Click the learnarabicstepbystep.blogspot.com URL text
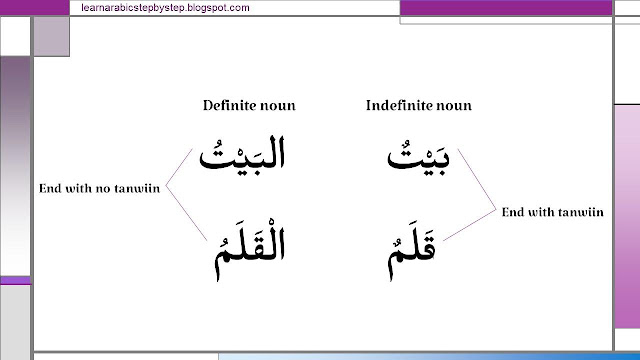Screen dimensions: 640x360 (165, 8)
